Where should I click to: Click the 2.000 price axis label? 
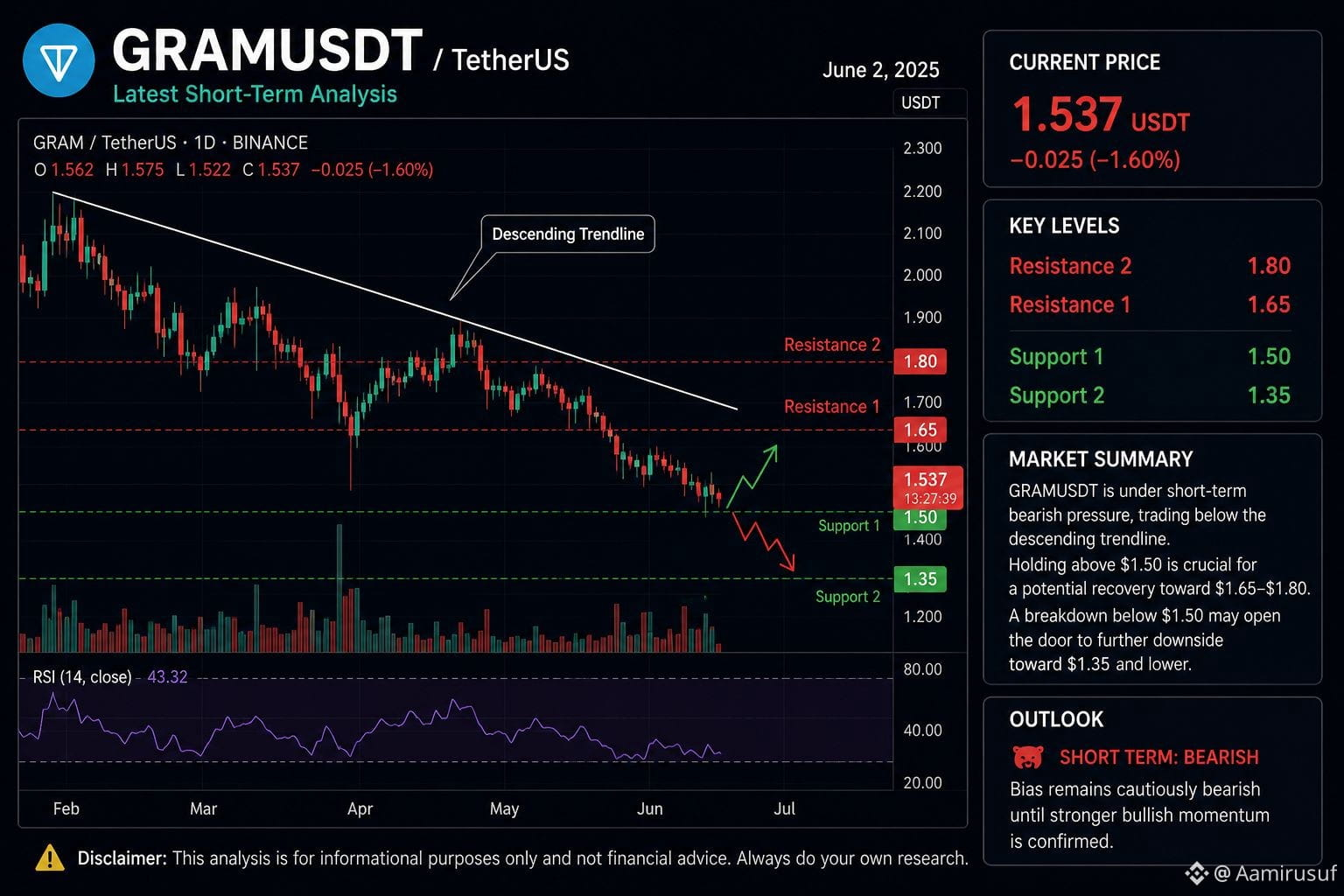(x=922, y=275)
